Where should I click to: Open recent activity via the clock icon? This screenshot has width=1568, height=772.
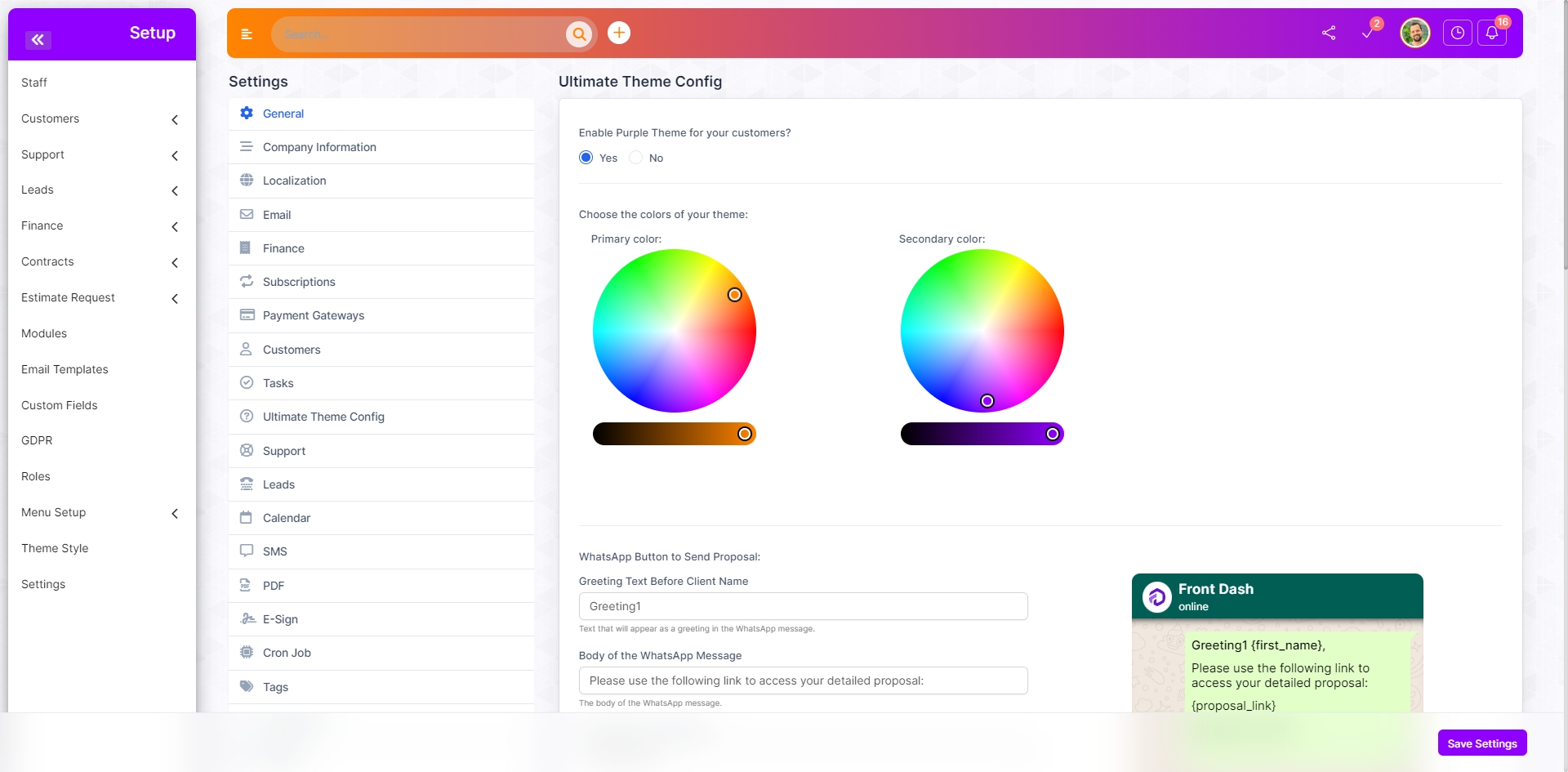[1459, 33]
